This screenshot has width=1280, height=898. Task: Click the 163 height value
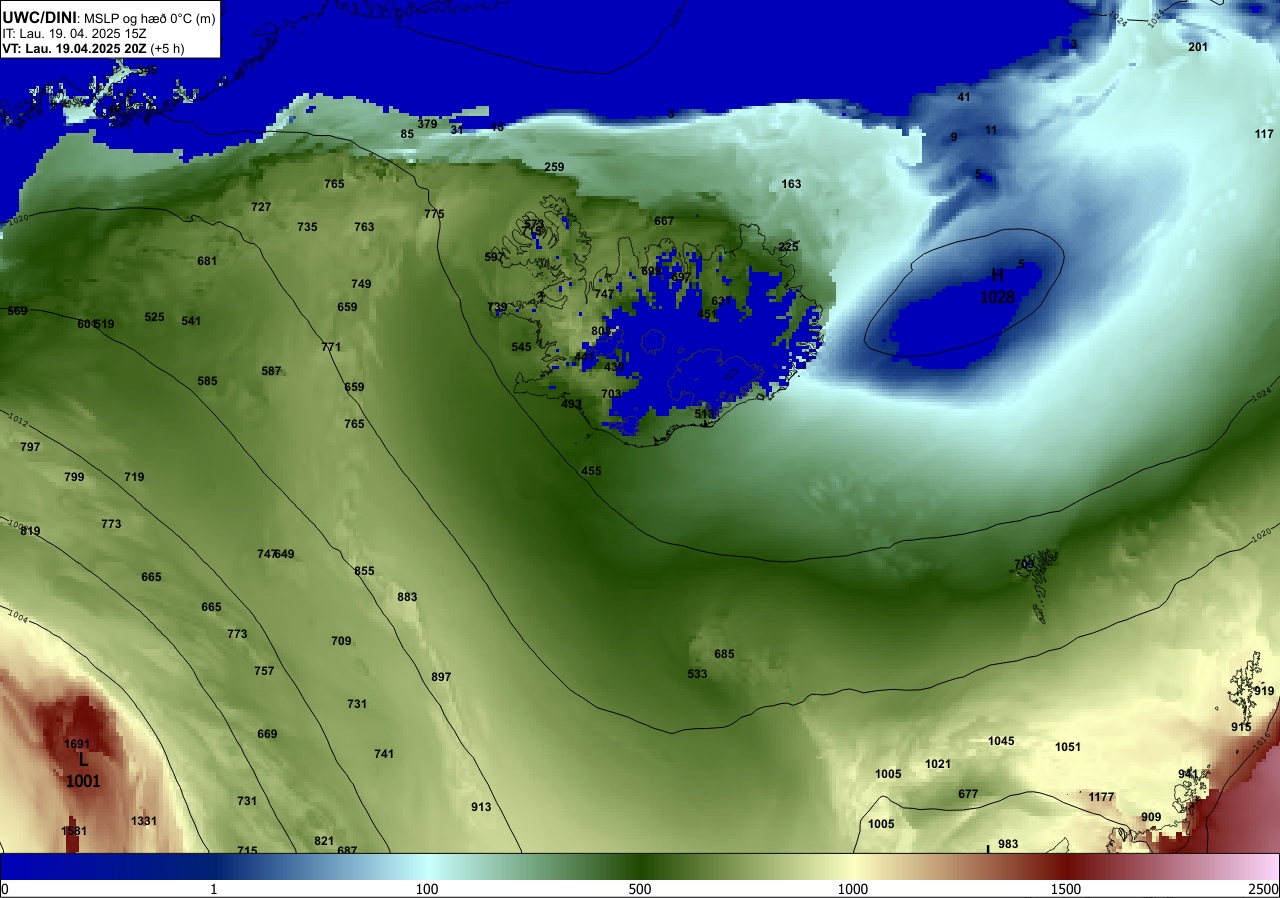(x=791, y=184)
